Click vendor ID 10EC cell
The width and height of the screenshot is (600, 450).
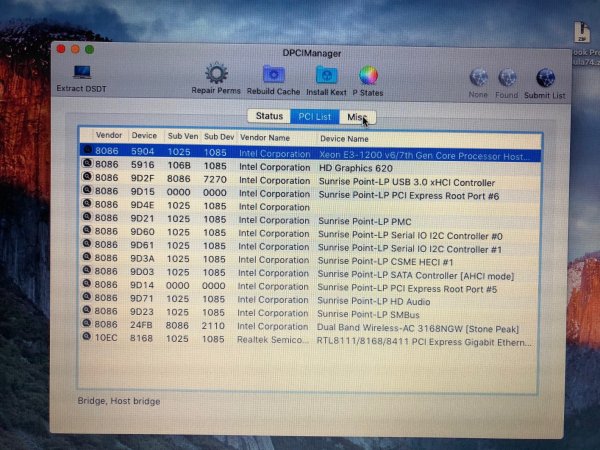(106, 338)
